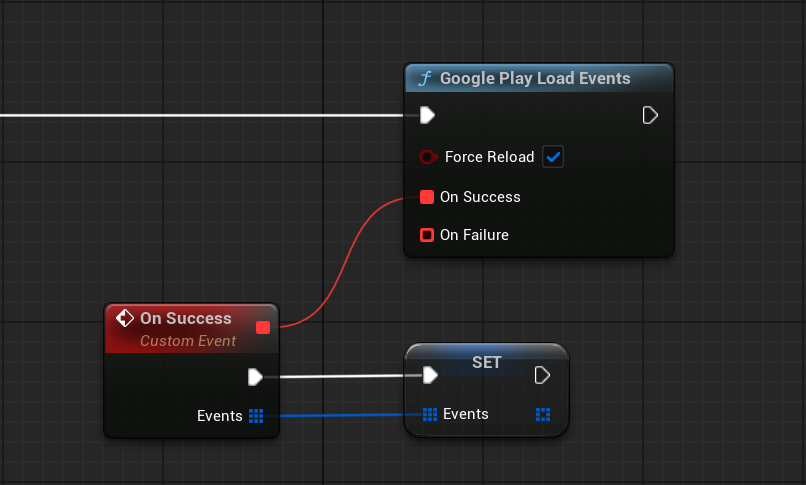
Task: Click the Force Reload boolean input pin
Action: click(x=428, y=157)
